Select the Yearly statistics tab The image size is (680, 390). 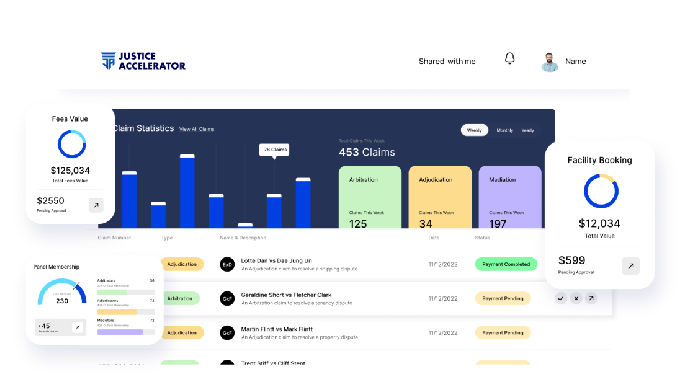click(x=528, y=130)
